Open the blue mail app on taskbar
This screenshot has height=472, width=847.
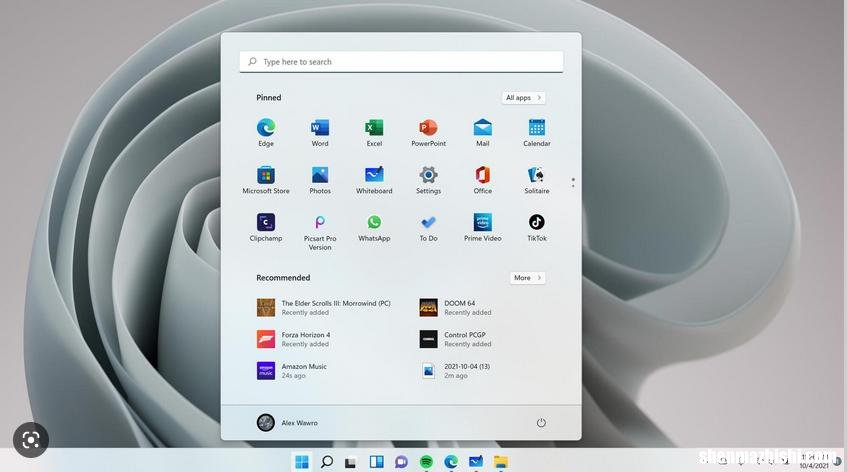(476, 462)
